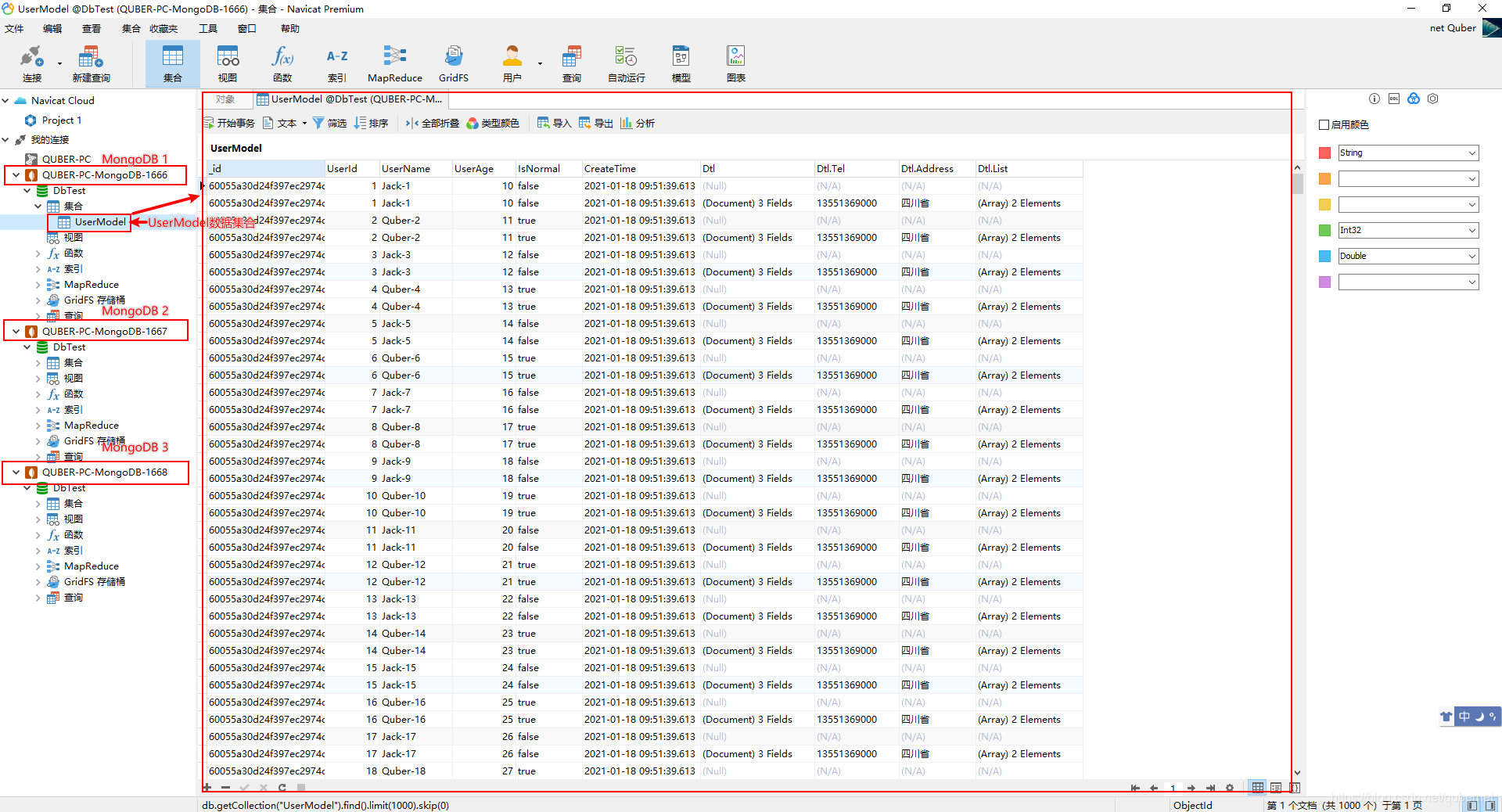The image size is (1502, 812).
Task: Go to the next page of results
Action: point(1191,788)
